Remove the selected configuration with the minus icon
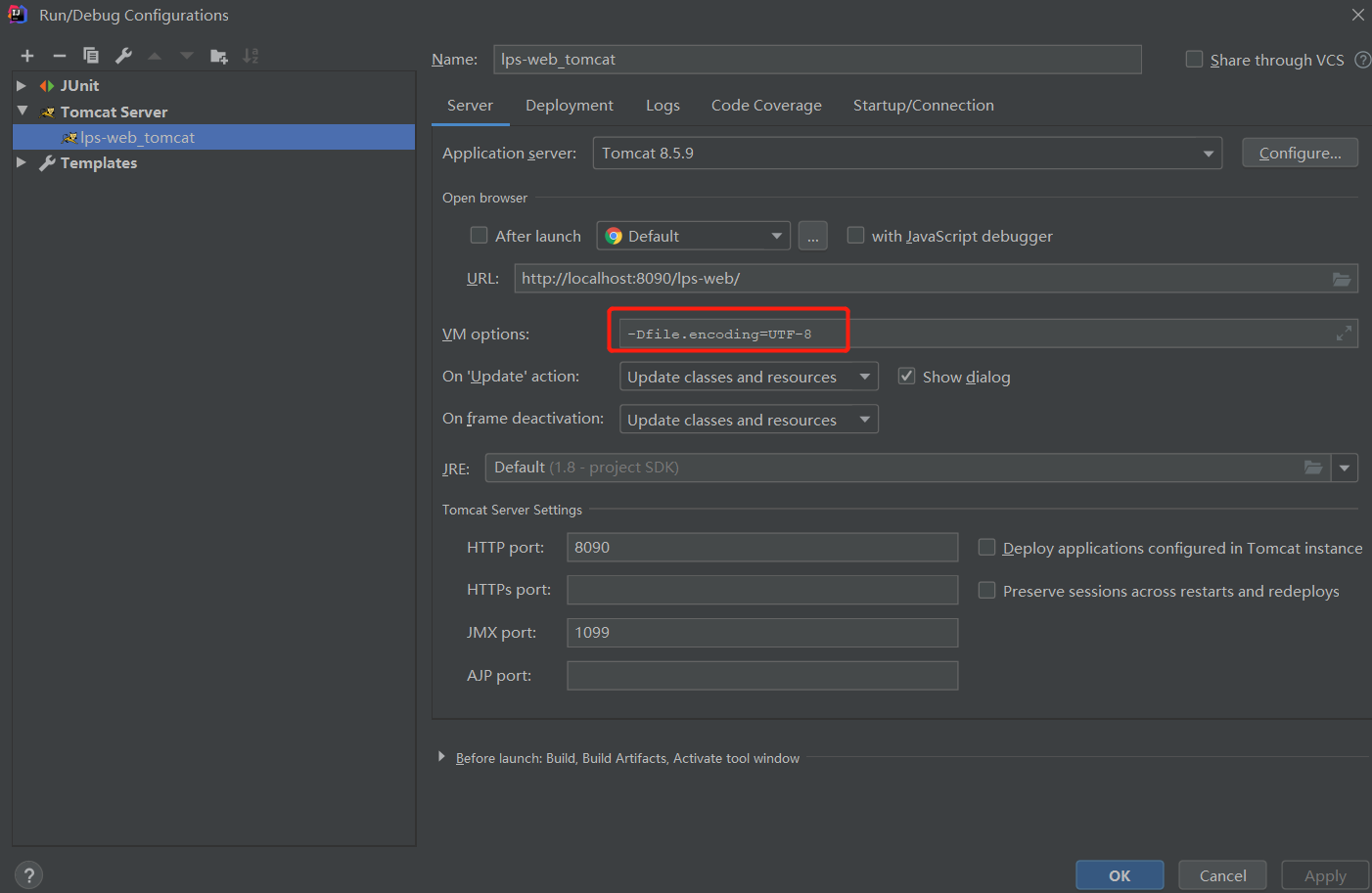The image size is (1372, 893). click(x=60, y=56)
